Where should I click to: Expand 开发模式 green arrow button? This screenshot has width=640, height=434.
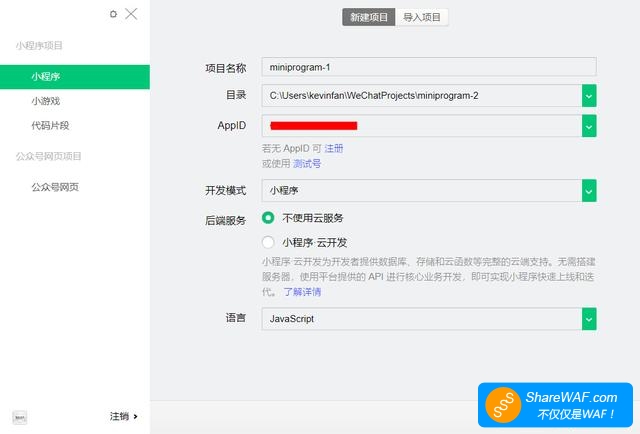point(589,190)
